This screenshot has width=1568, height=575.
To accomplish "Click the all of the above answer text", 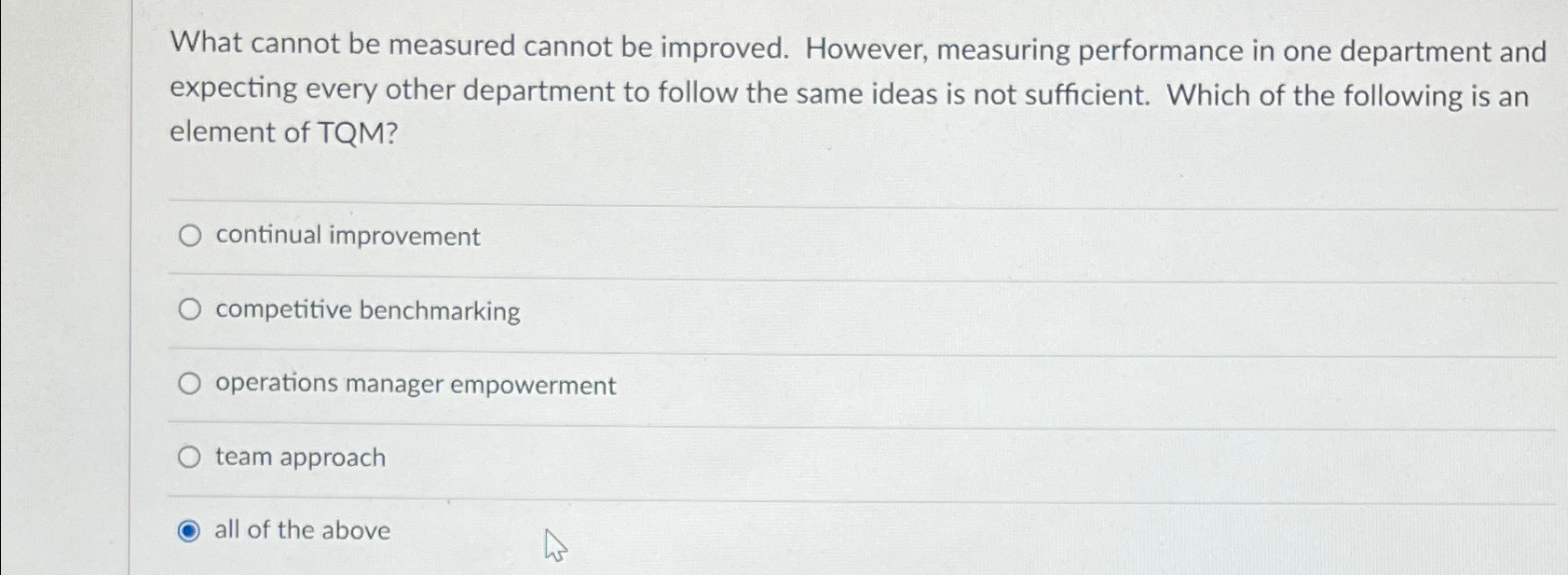I will 300,530.
